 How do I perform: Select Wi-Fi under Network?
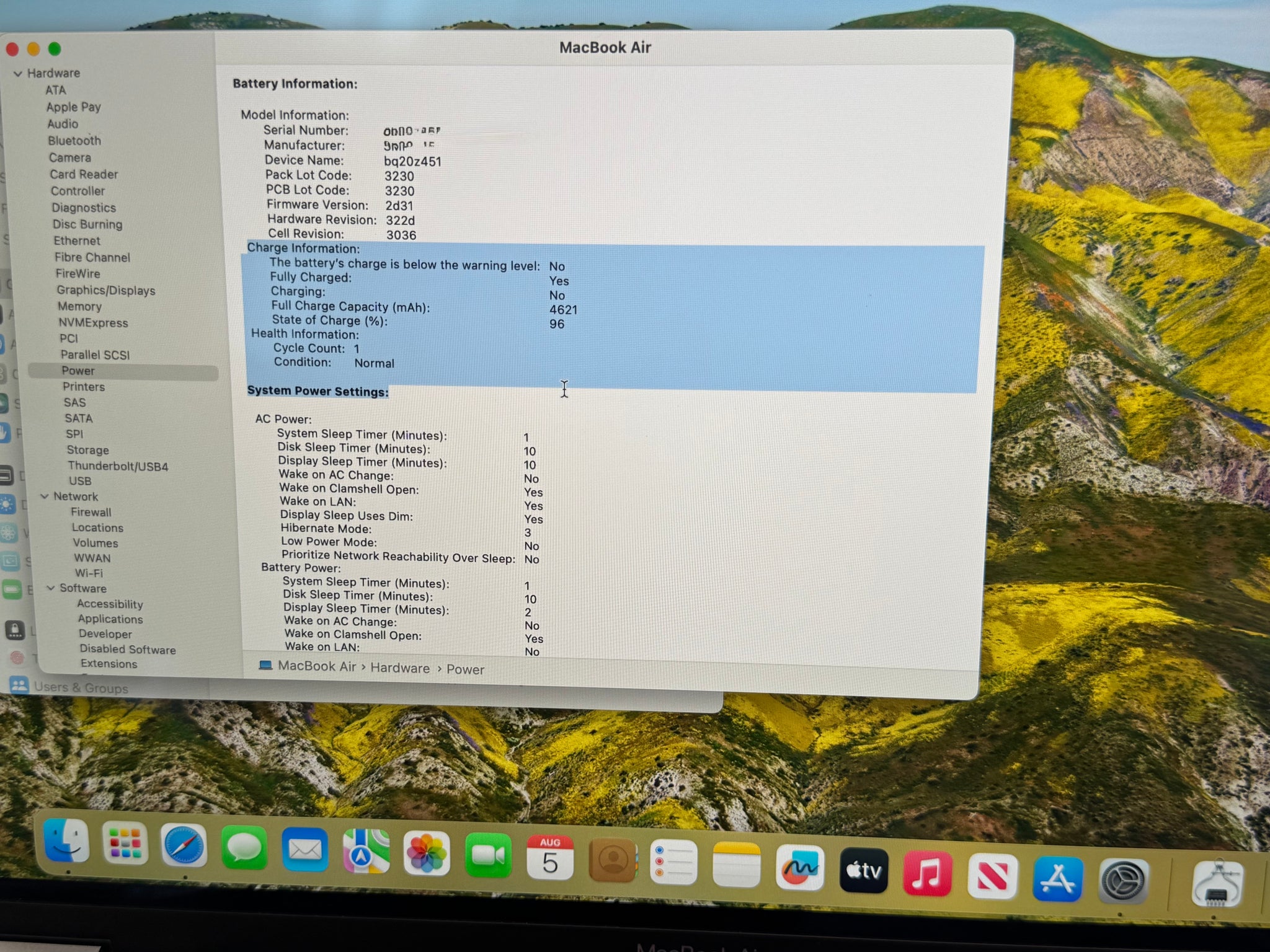click(89, 573)
